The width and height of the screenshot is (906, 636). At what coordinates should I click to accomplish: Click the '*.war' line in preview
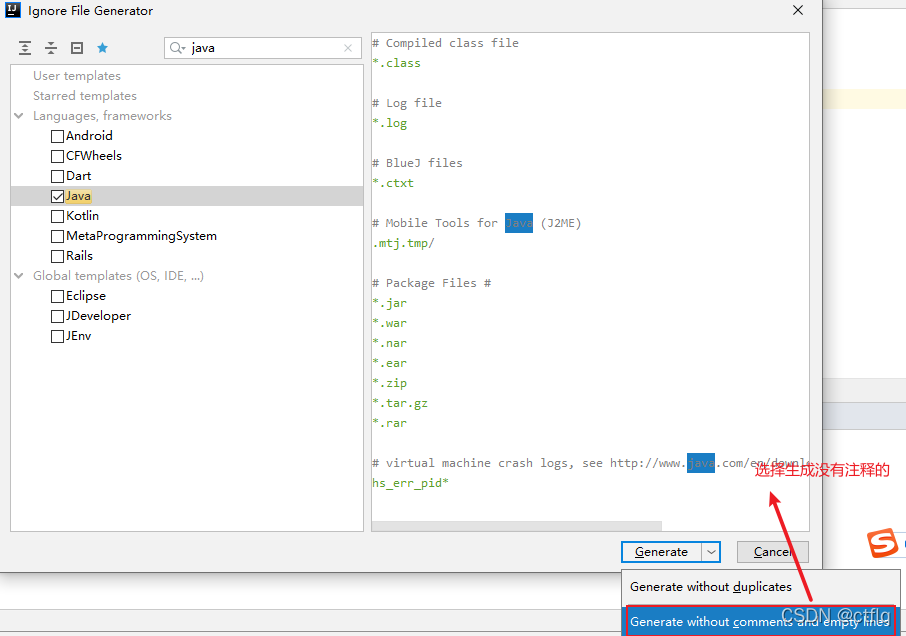pos(389,323)
